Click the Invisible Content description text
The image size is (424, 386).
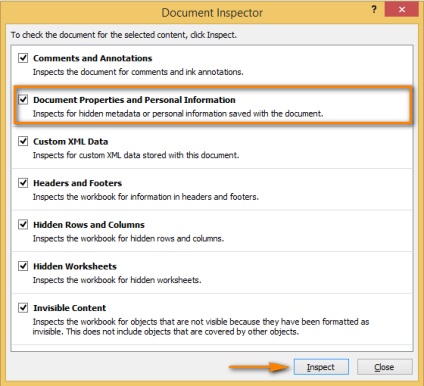tap(201, 327)
